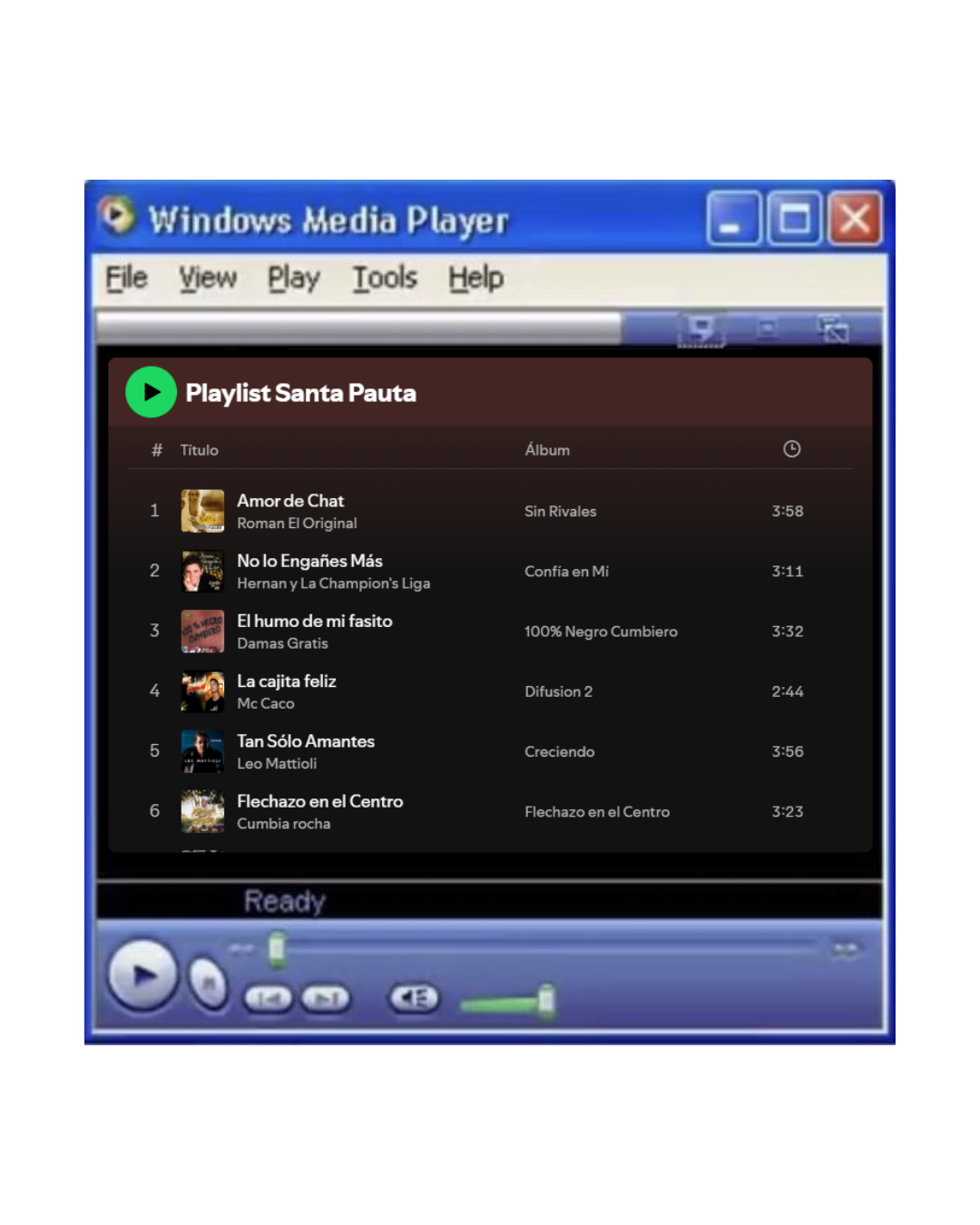Click the 3:11 duration value

click(788, 572)
